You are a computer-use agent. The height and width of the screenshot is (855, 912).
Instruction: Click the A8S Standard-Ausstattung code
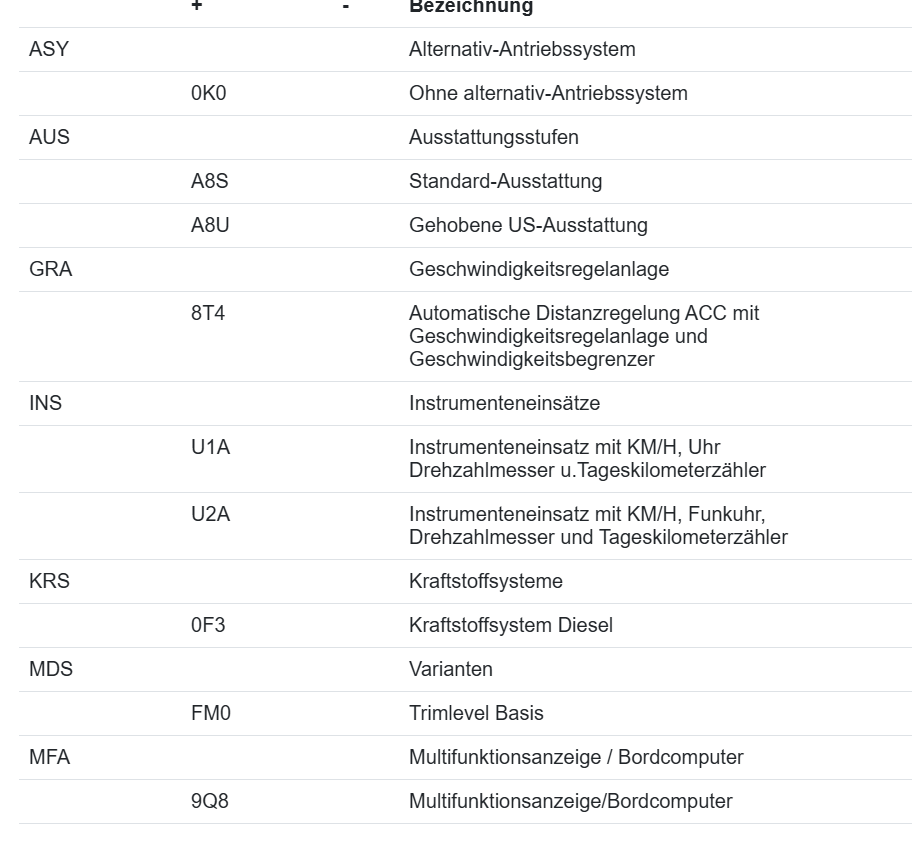209,181
